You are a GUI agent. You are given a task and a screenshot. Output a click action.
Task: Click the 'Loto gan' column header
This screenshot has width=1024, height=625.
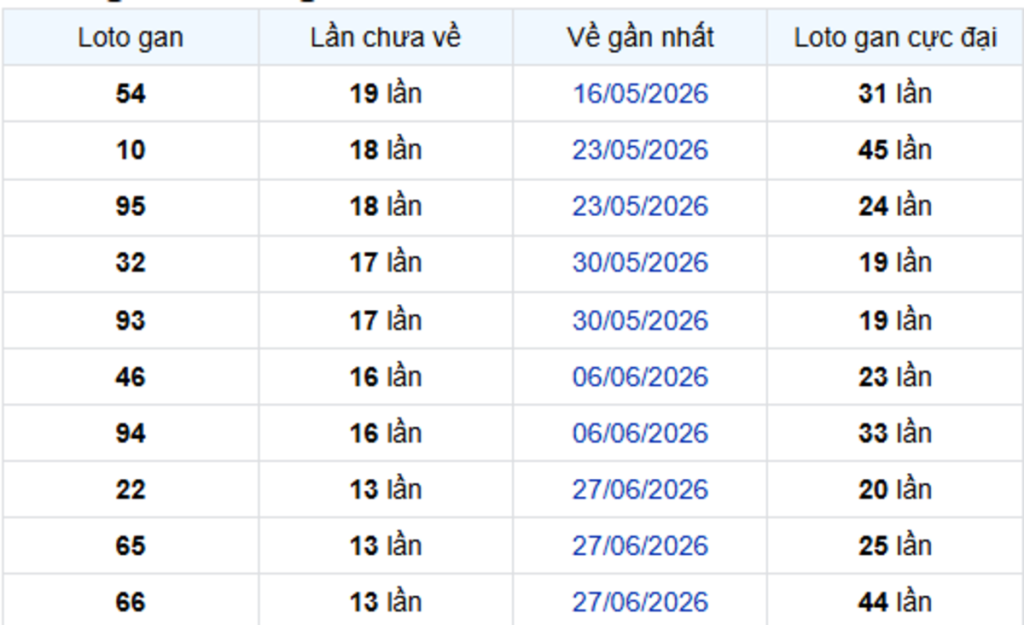coord(131,37)
